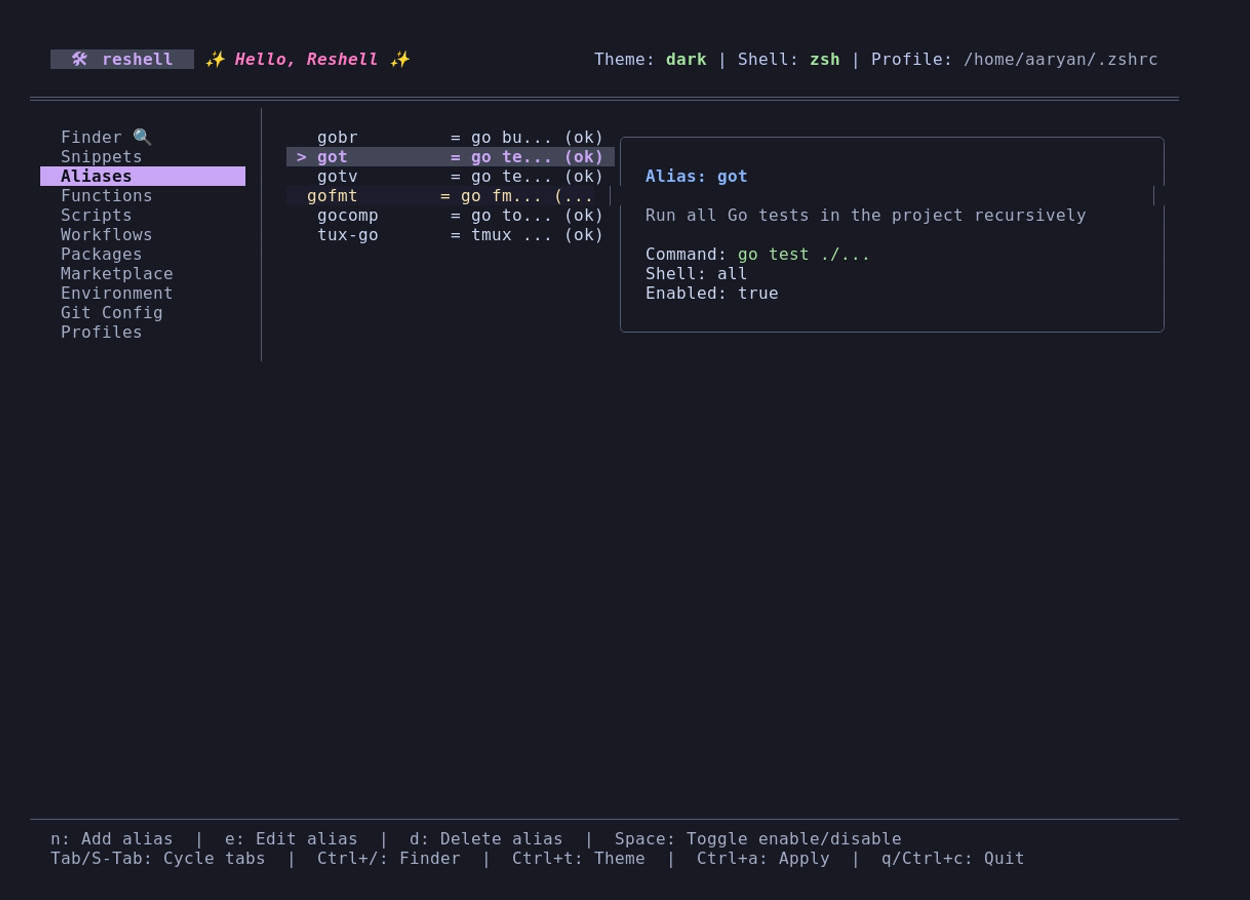Click the 'Ctrl+/: Finder' footer hint
Image resolution: width=1250 pixels, height=900 pixels.
(x=389, y=858)
